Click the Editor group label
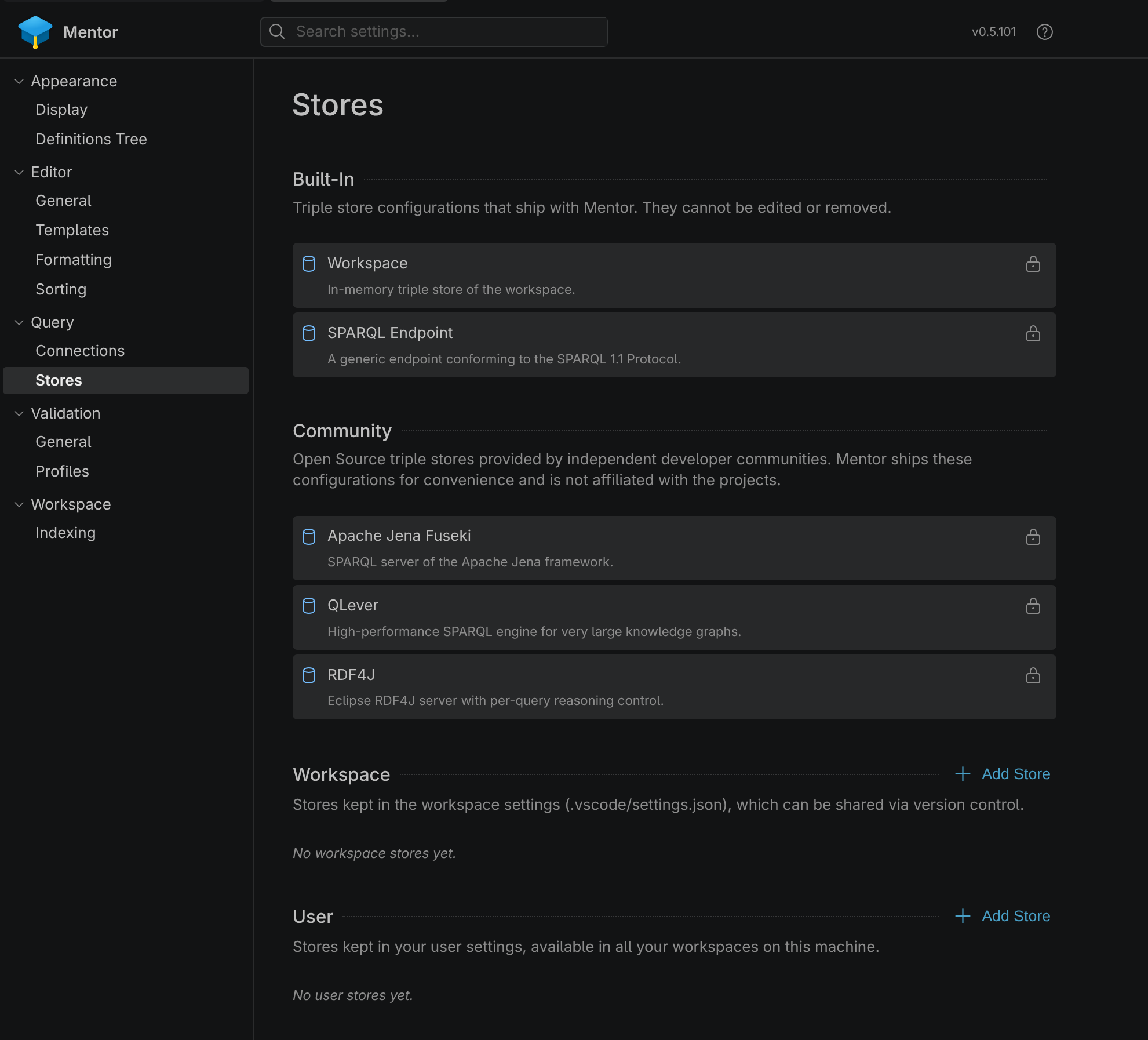 click(x=51, y=172)
